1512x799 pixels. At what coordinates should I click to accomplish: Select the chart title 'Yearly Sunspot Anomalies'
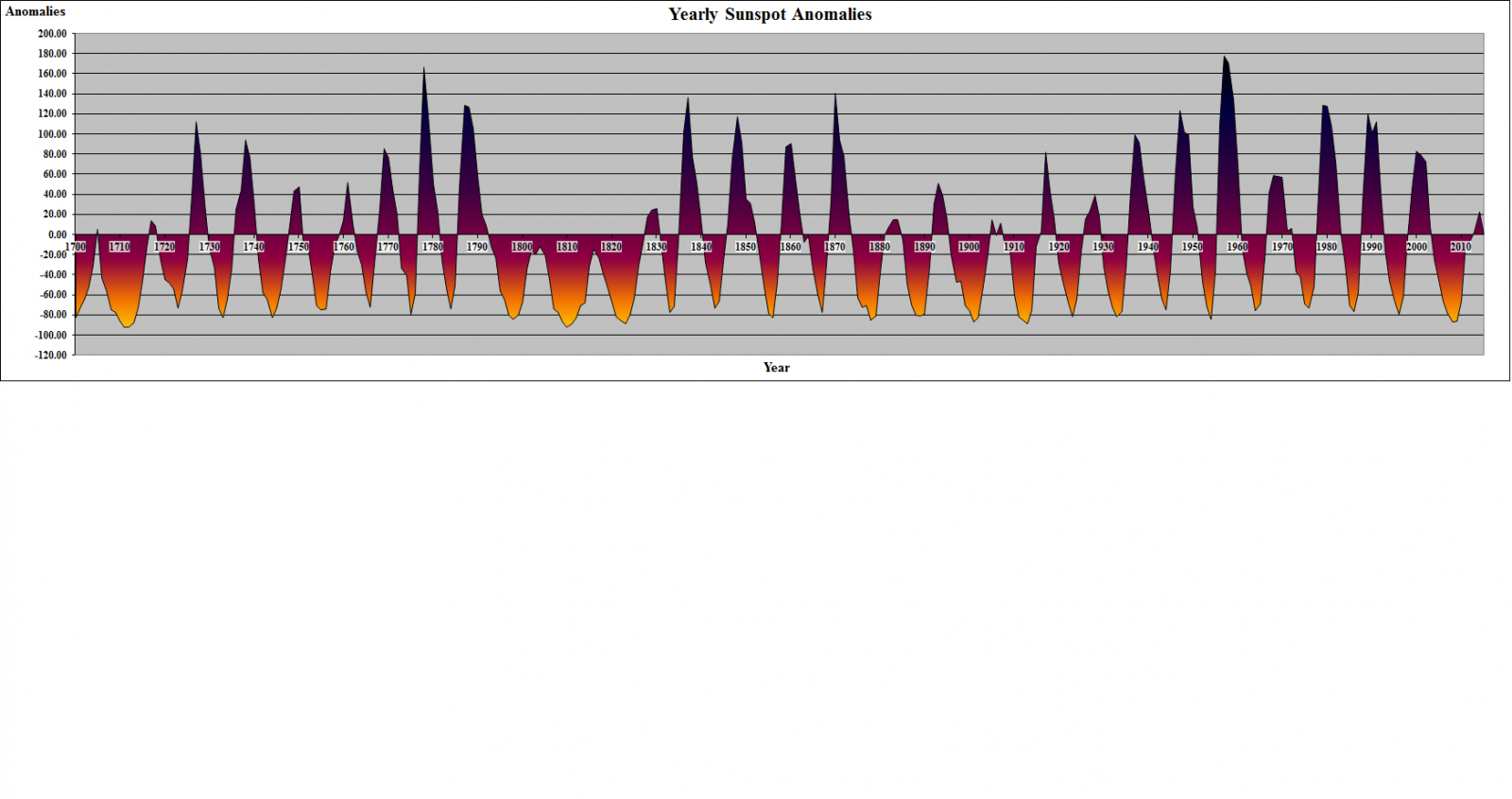tap(770, 14)
